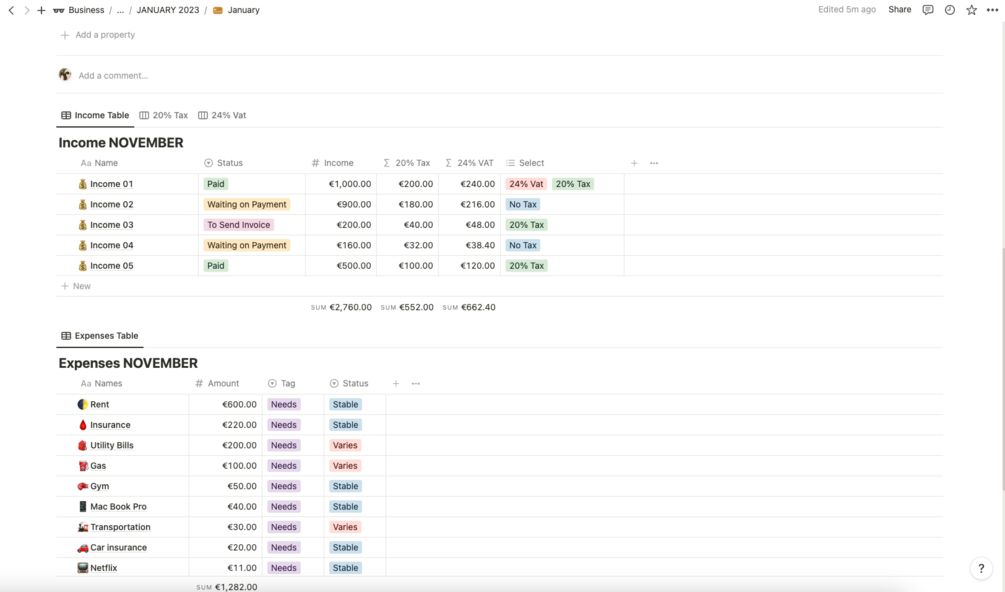Open the 24% VAT column header menu

(469, 163)
